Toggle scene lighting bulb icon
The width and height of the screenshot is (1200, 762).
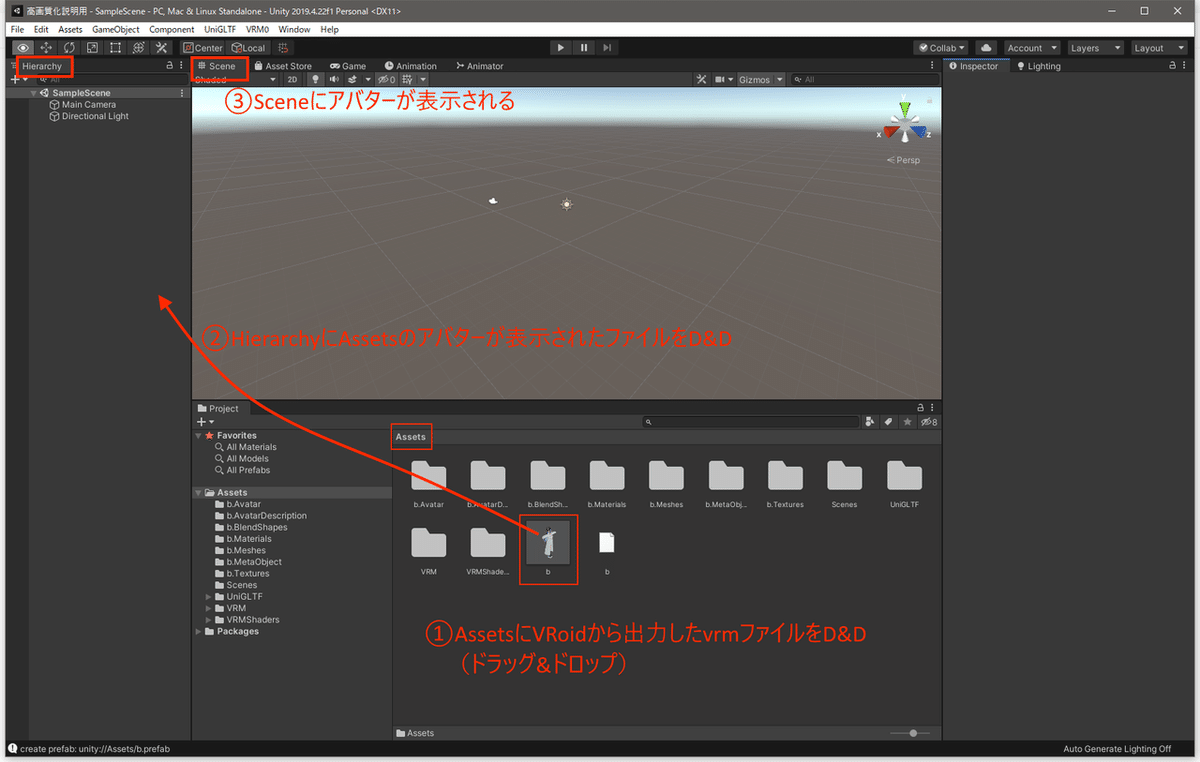[315, 79]
